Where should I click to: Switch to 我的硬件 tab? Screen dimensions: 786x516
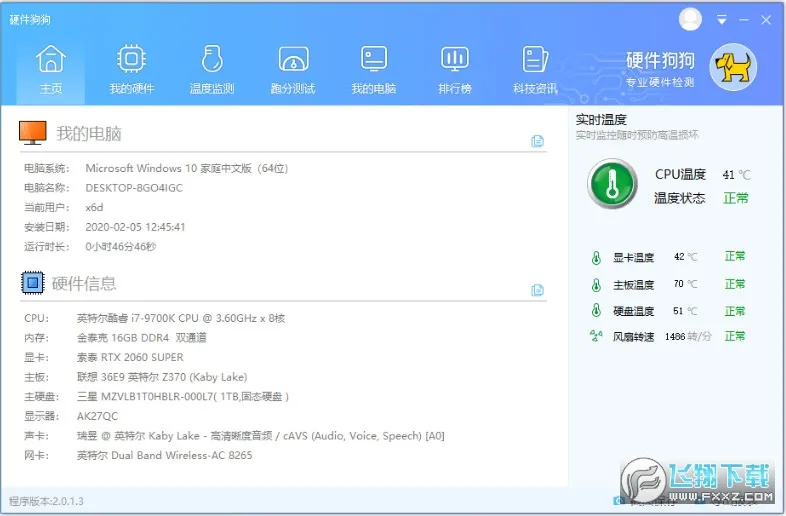point(131,70)
